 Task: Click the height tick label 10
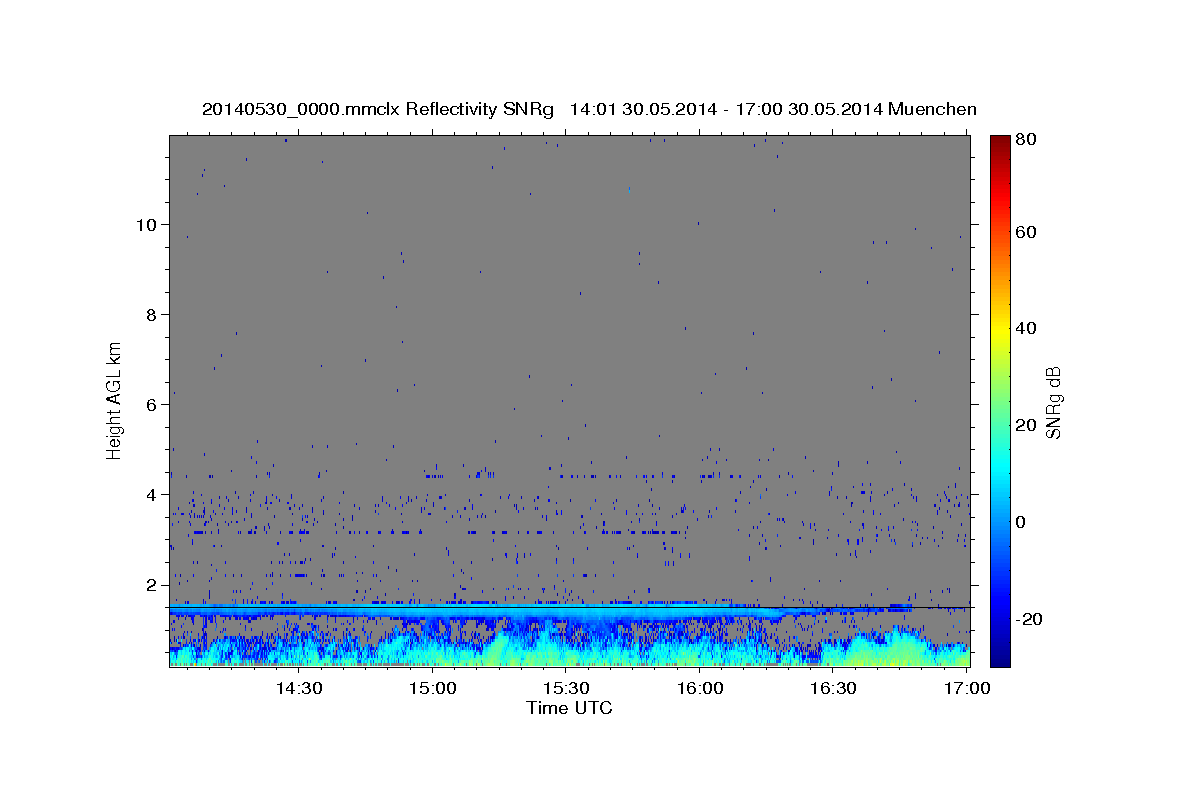tap(148, 224)
